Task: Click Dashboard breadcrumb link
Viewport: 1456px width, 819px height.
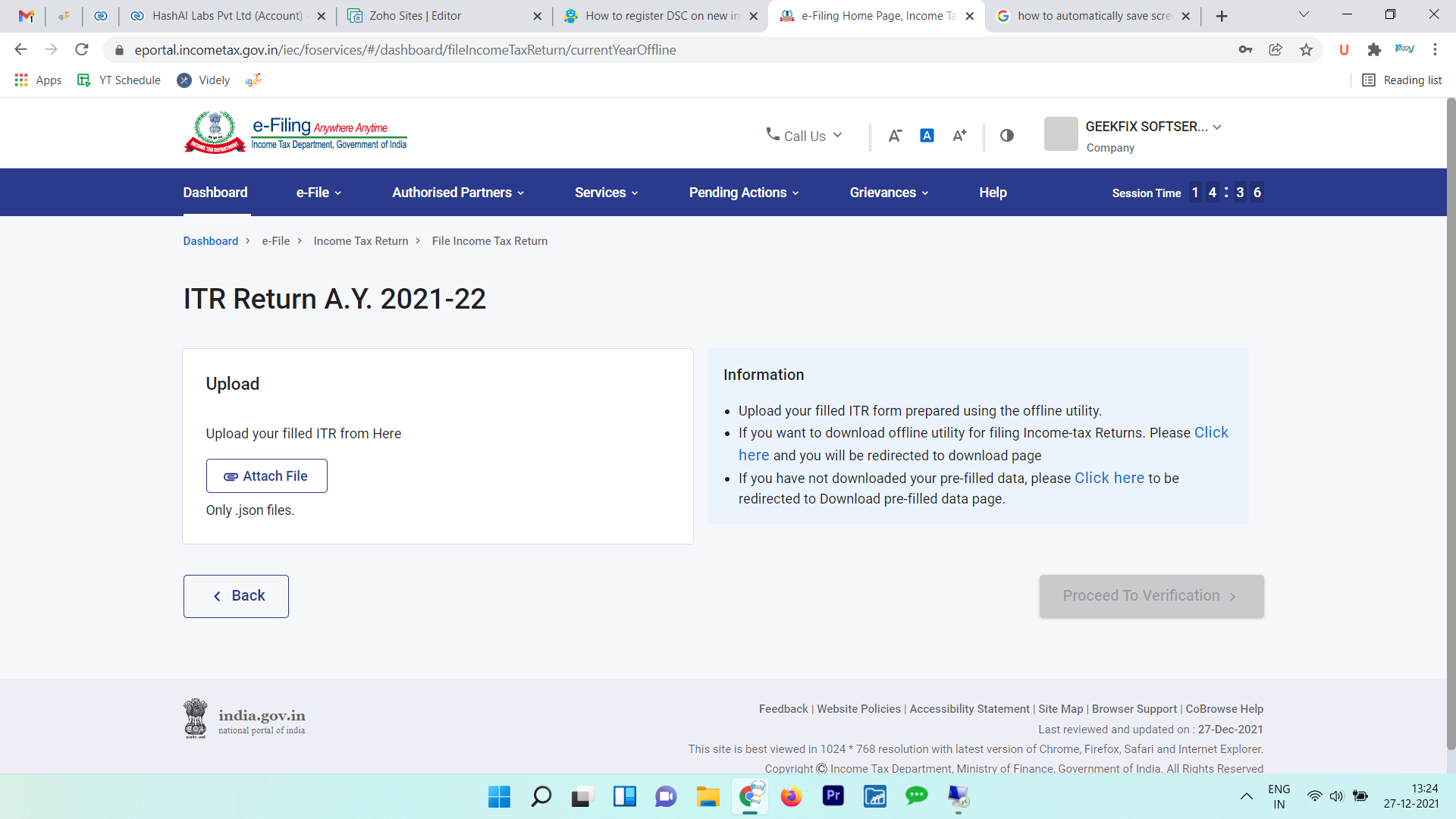Action: click(x=211, y=241)
